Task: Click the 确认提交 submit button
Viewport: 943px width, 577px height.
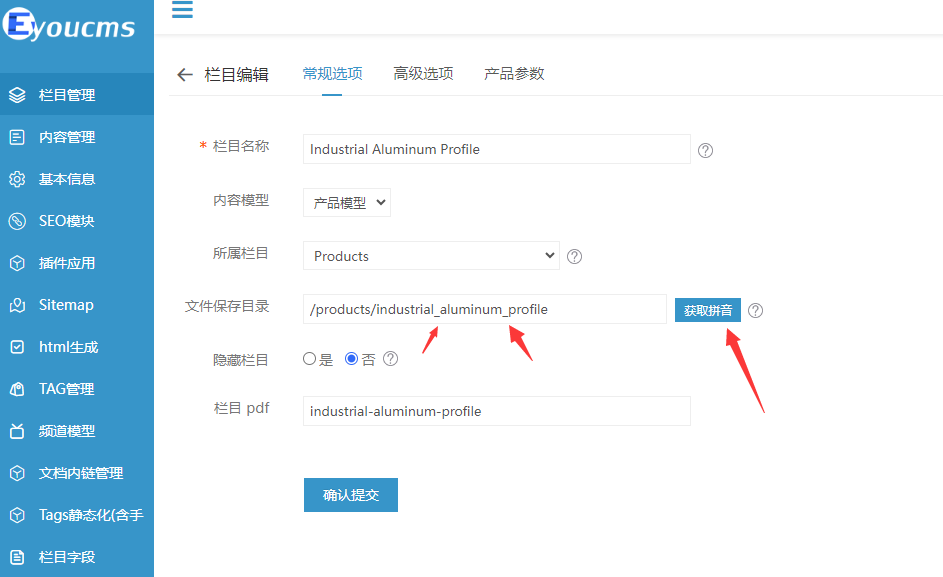Action: (351, 495)
